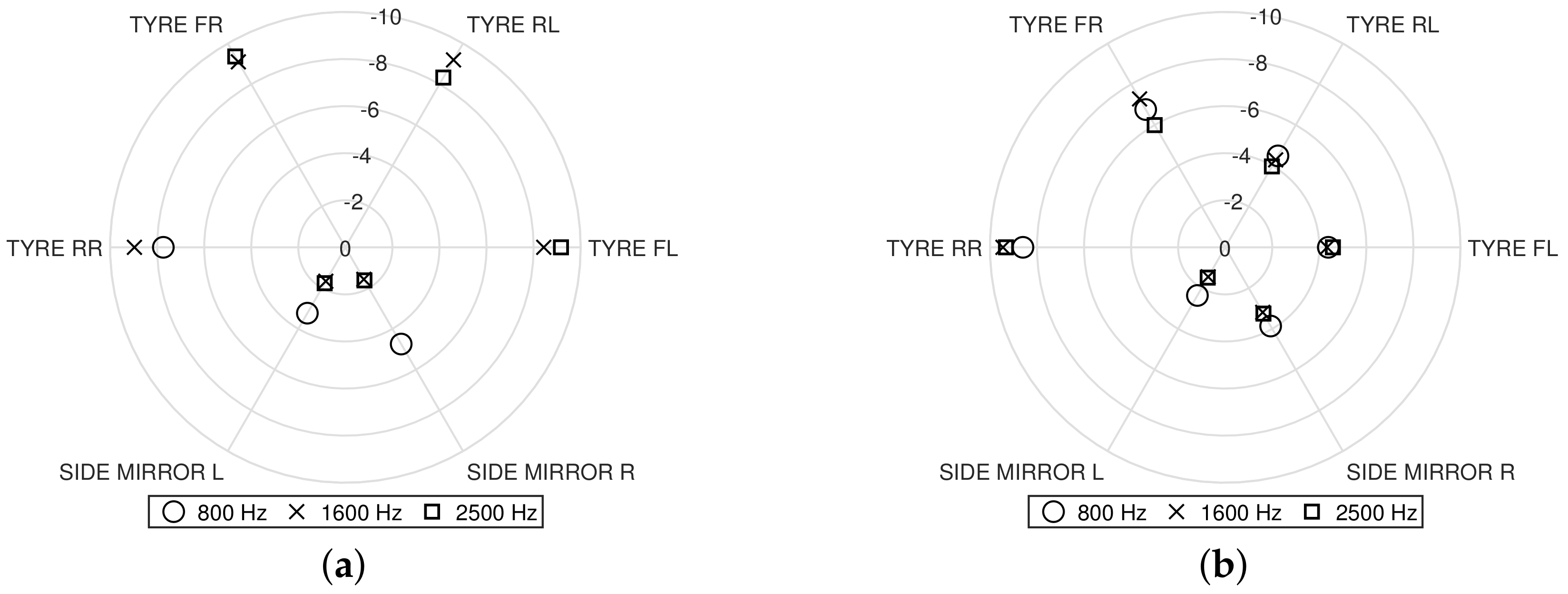
Task: Click the 800 Hz legend circle in plot (b)
Action: [1054, 512]
